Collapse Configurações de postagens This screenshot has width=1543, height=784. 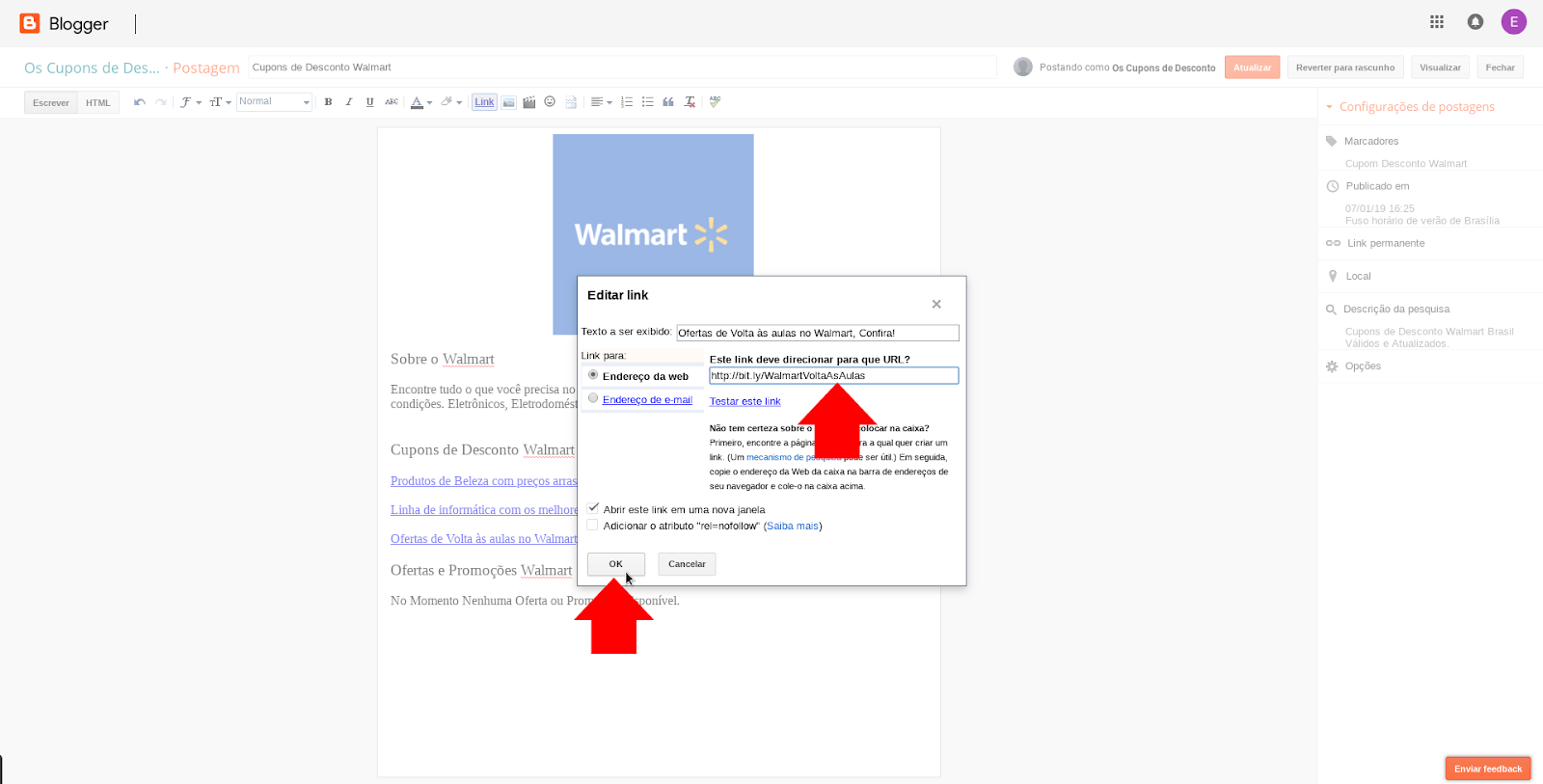point(1410,107)
